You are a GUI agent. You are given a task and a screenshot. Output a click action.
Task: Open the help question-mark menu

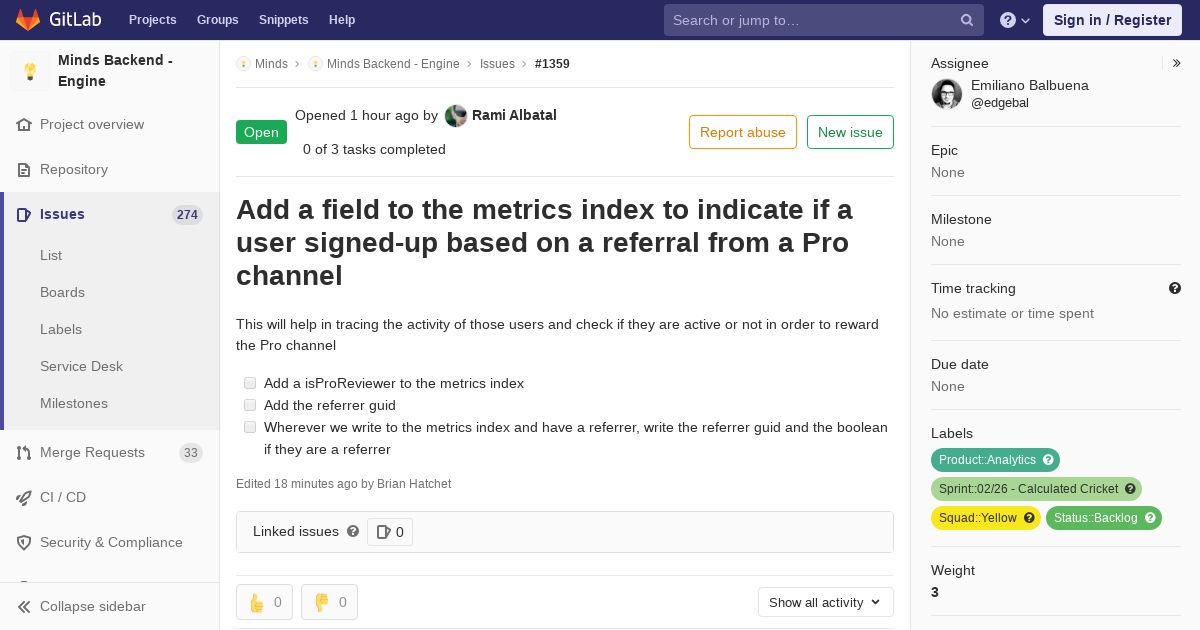[x=1015, y=20]
